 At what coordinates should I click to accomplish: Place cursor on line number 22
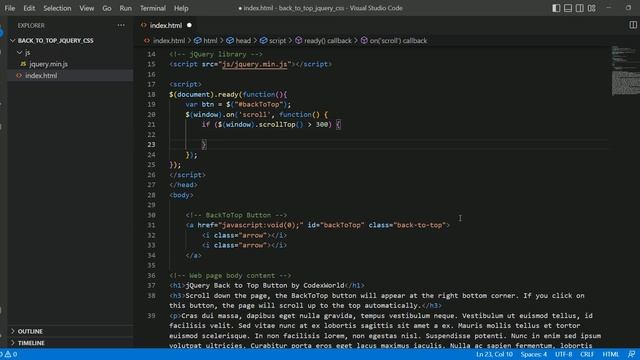(x=151, y=135)
